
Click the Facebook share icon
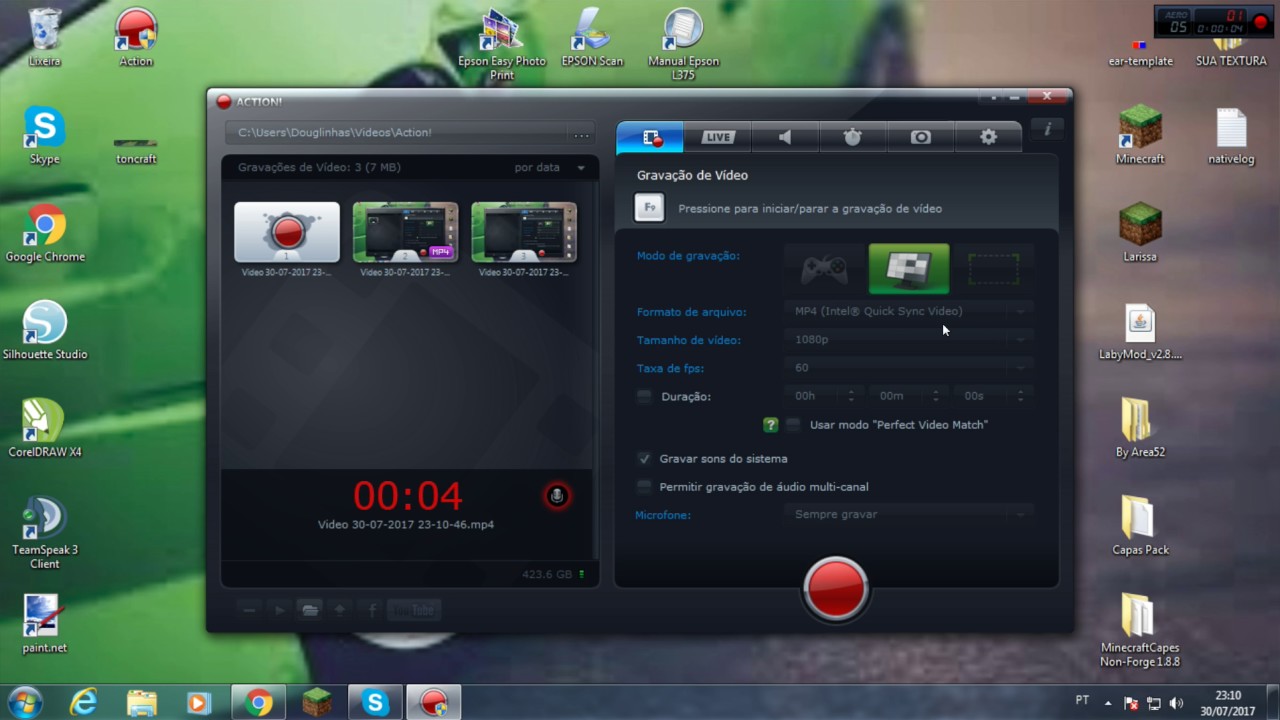[371, 610]
